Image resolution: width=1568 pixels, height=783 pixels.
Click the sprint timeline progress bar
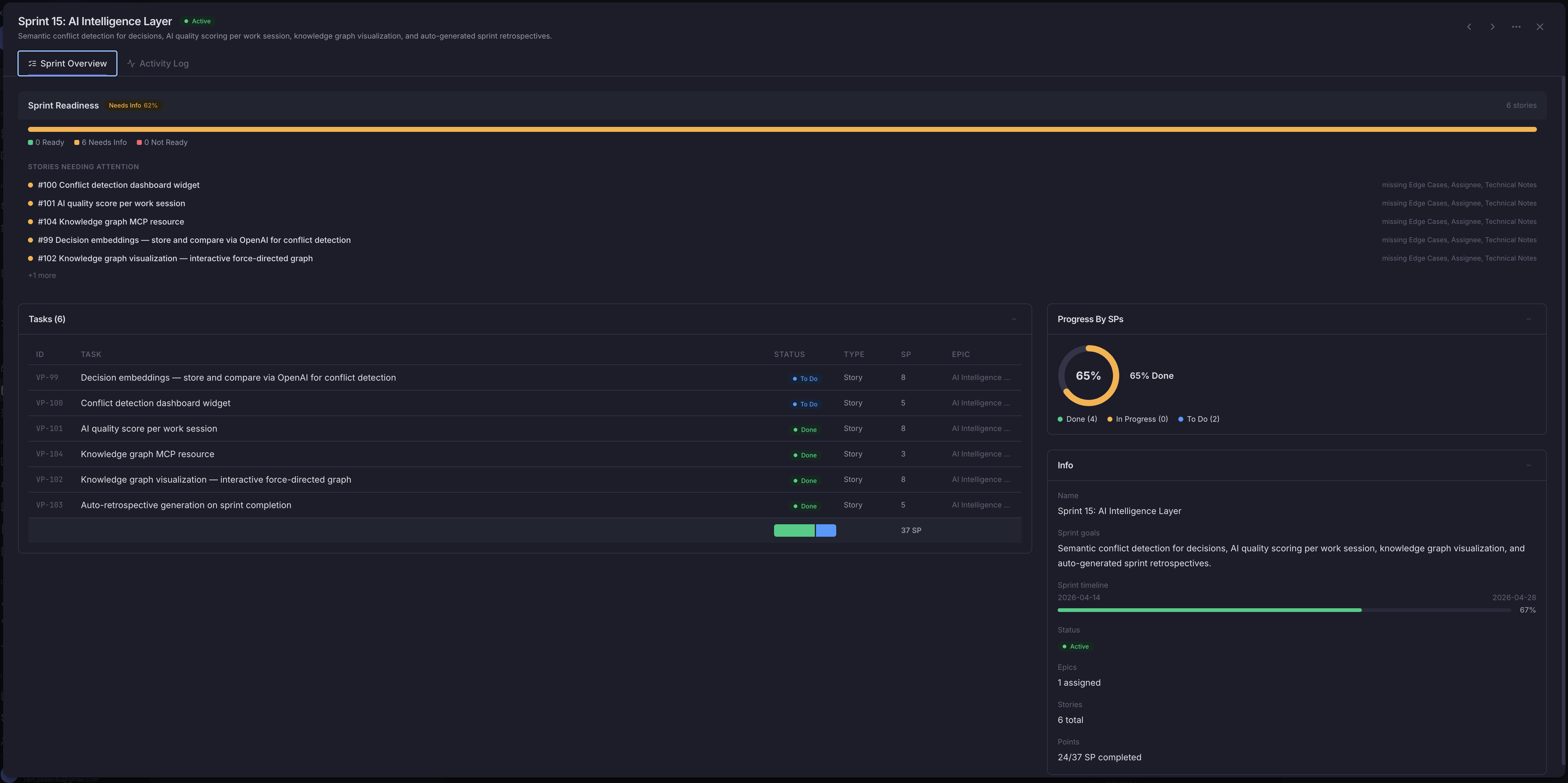[x=1284, y=610]
